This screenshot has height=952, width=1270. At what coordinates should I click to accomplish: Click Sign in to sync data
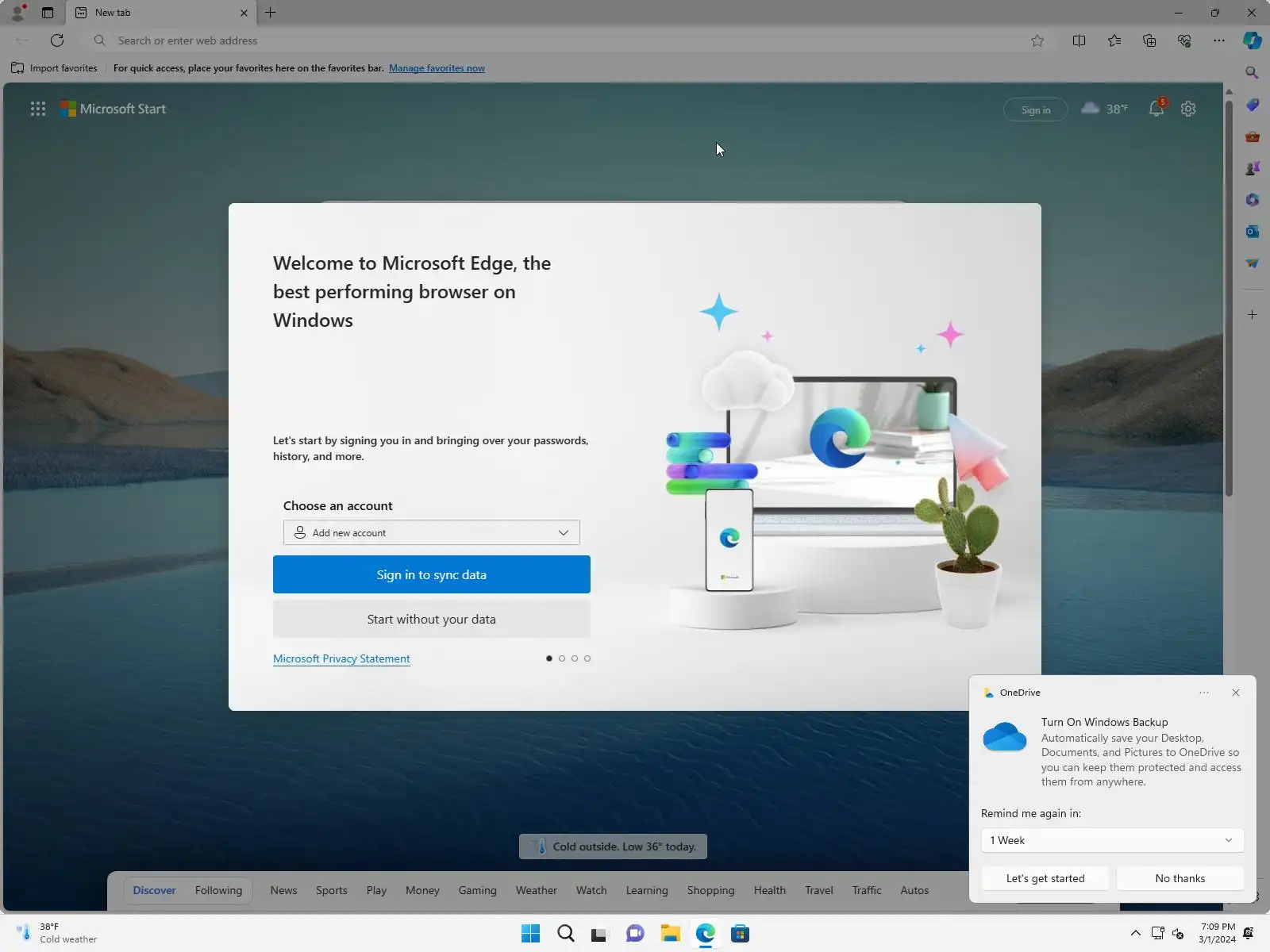[432, 574]
